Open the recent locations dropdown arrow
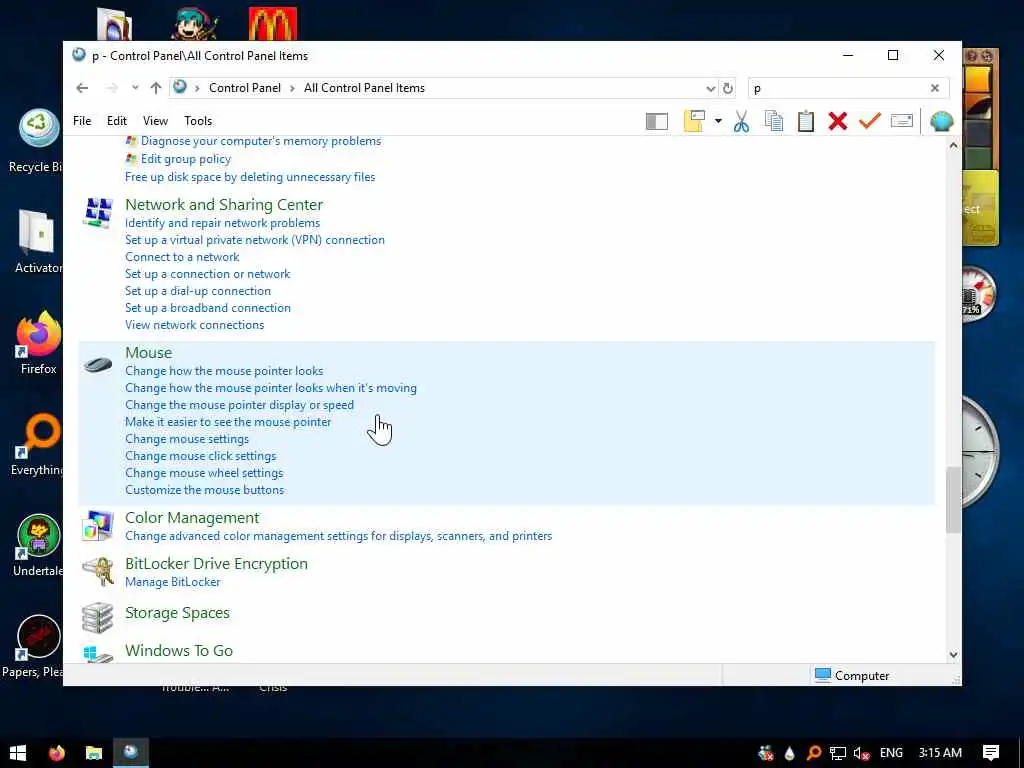Screen dimensions: 1024x768 pos(135,88)
